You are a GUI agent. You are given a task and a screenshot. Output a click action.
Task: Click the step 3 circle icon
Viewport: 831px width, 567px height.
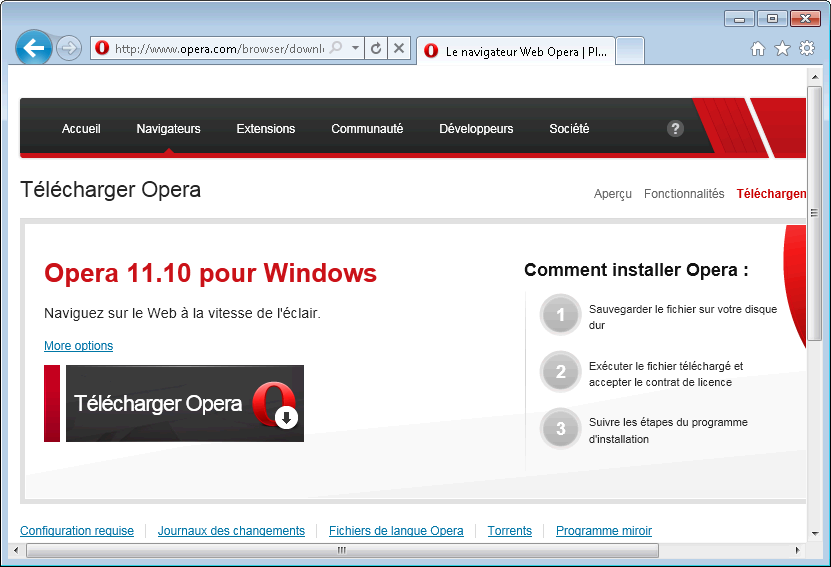(561, 428)
